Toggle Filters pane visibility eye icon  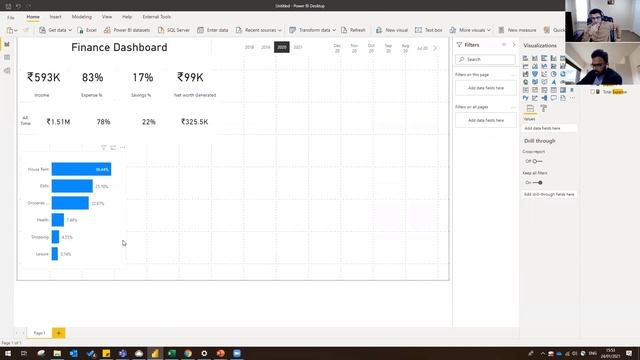click(504, 44)
